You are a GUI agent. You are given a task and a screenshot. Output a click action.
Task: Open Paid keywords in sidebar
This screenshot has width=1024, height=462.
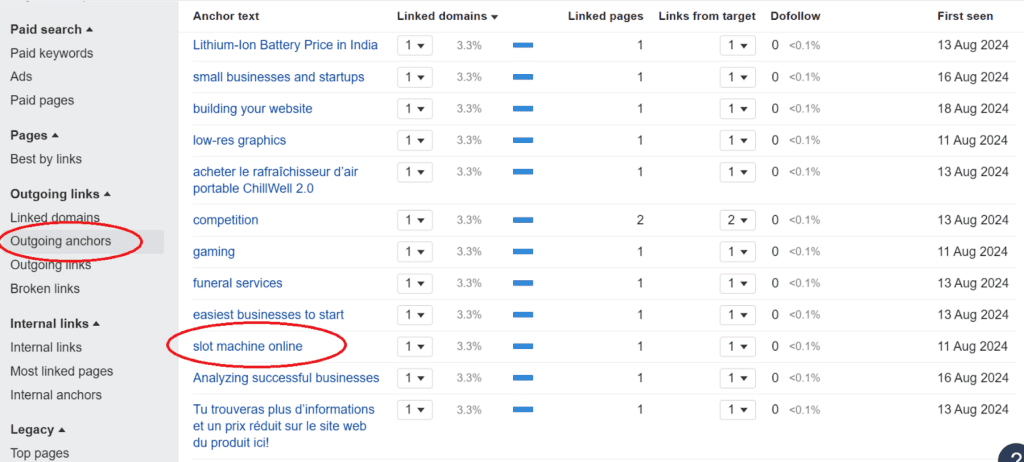tap(52, 53)
